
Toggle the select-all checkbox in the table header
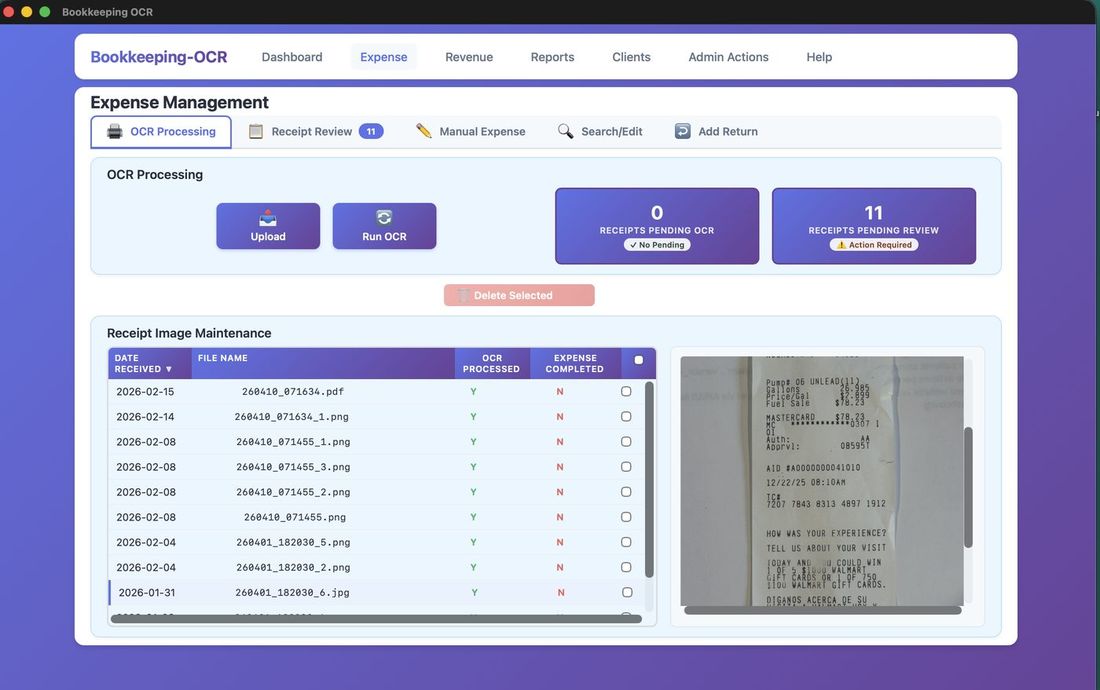pyautogui.click(x=637, y=358)
